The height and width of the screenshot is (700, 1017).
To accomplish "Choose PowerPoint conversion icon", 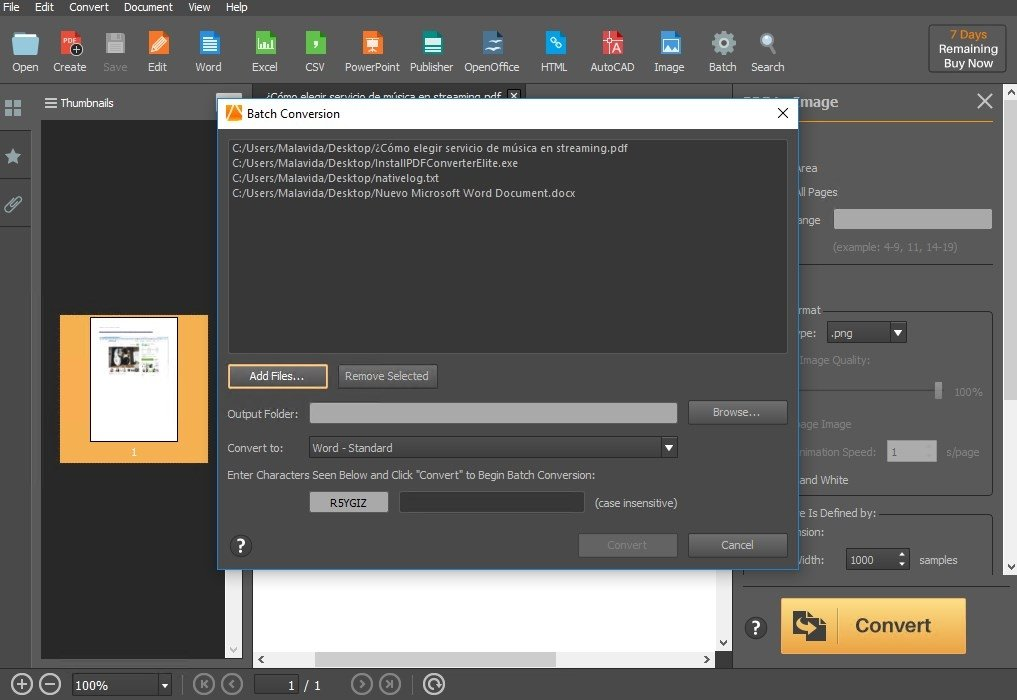I will (372, 52).
